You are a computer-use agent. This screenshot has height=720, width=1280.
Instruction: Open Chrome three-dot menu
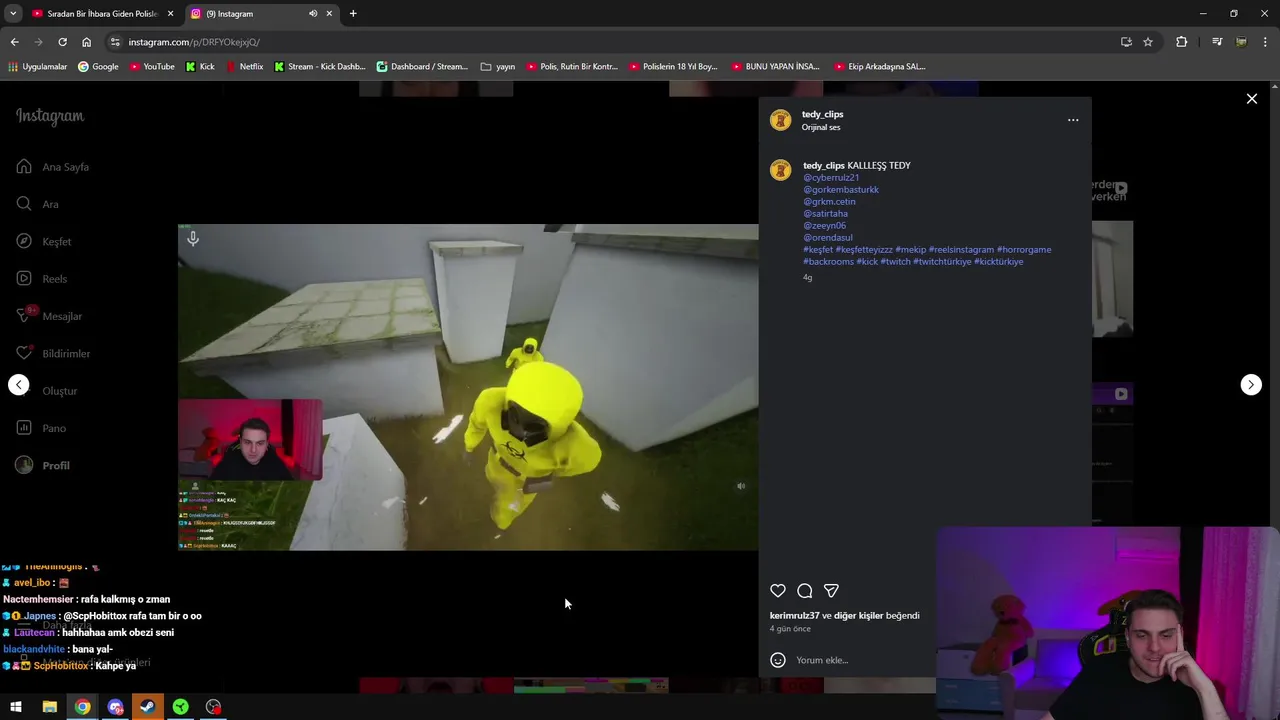pos(1266,42)
